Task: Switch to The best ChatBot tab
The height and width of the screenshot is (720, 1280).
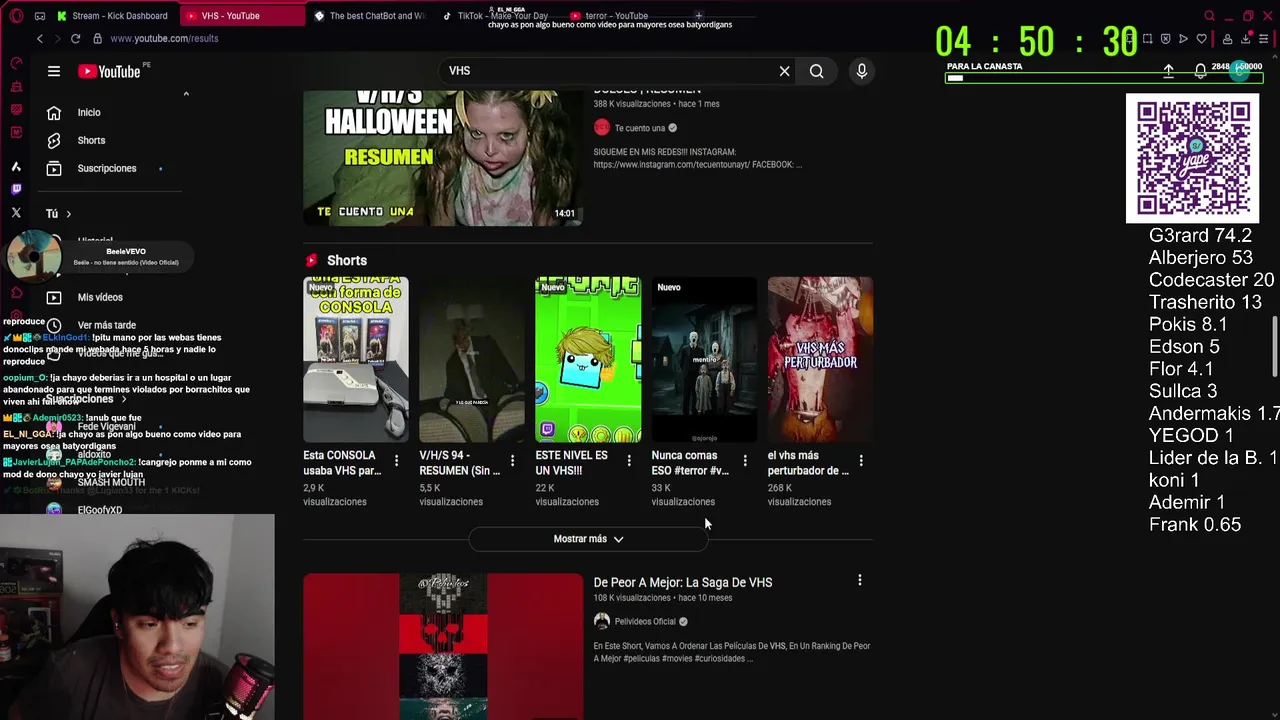Action: 370,16
